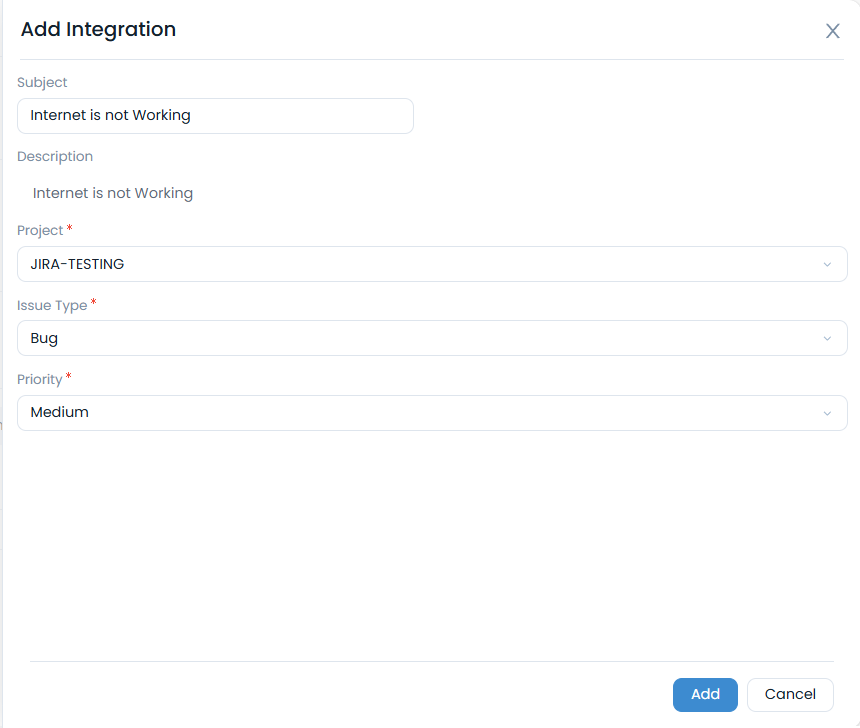The width and height of the screenshot is (860, 728).
Task: Click the Priority dropdown chevron
Action: [827, 412]
